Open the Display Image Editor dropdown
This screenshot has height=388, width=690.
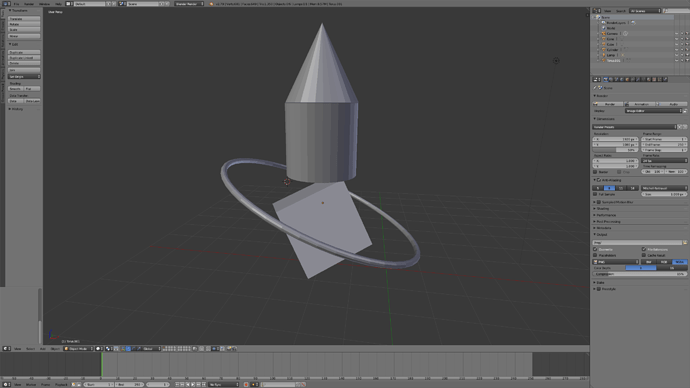tap(653, 111)
